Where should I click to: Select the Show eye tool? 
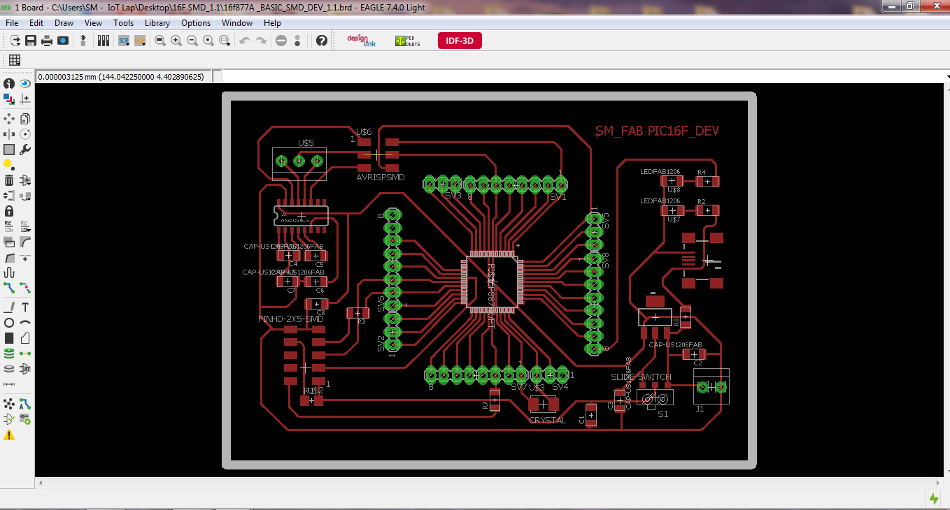click(25, 84)
